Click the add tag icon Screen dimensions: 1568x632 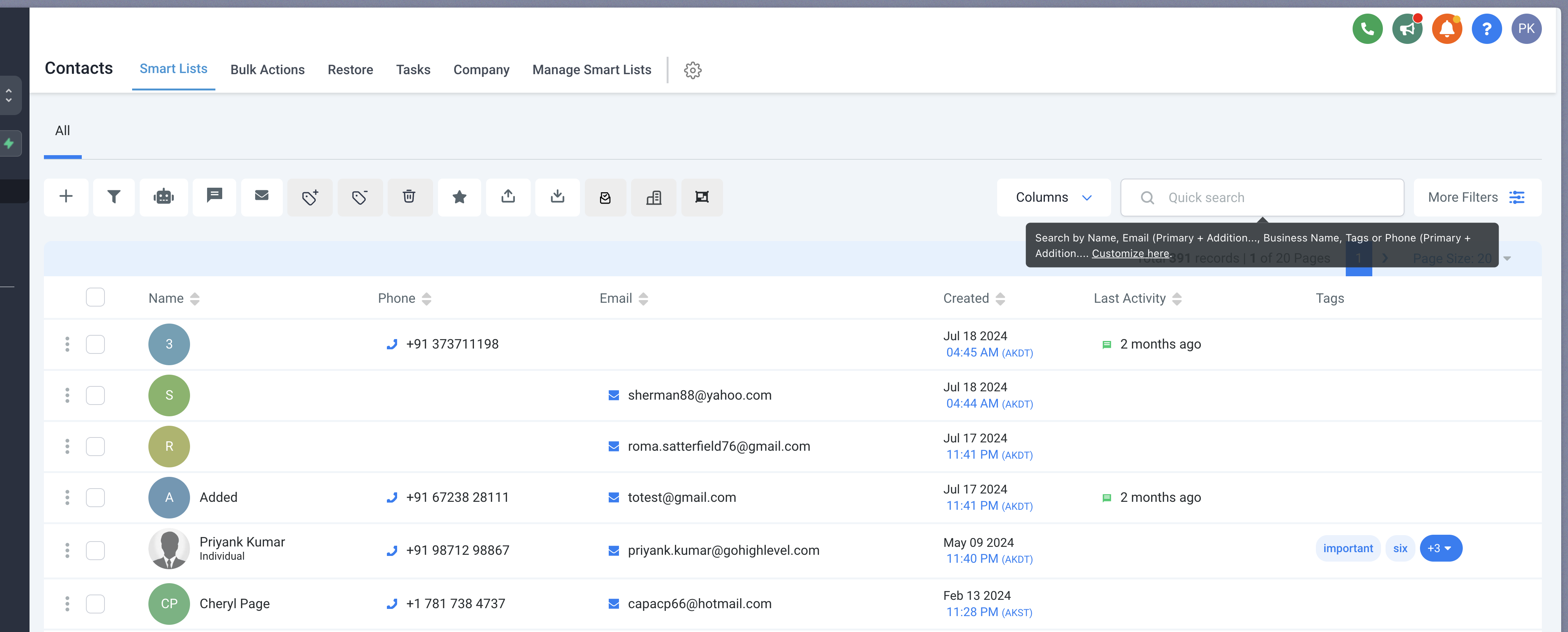[x=310, y=196]
